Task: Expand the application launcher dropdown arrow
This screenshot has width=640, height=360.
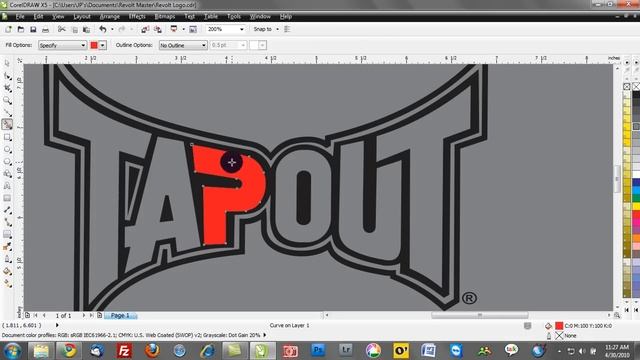Action: 183,29
